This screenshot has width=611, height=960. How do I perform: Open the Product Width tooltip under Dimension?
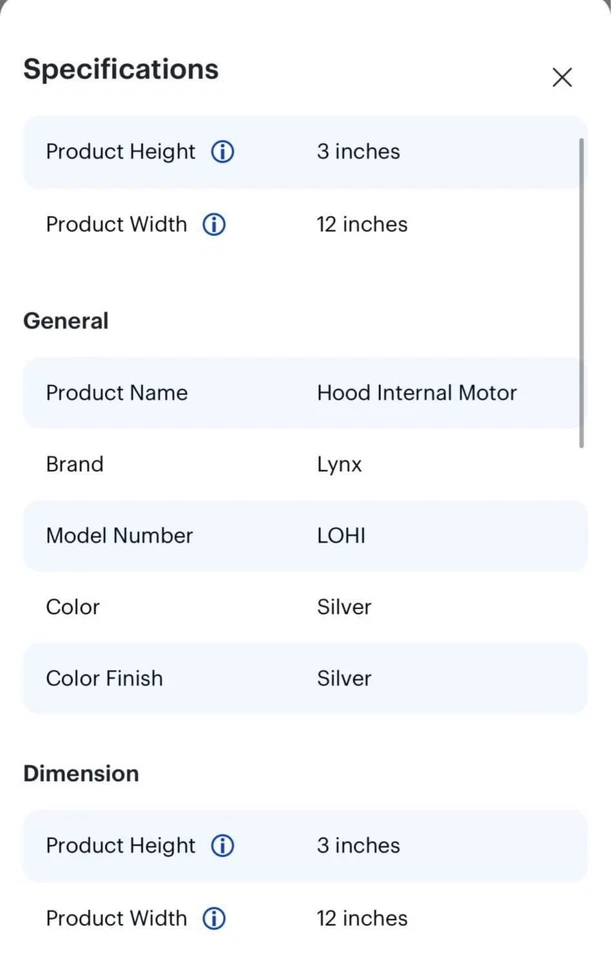(x=213, y=918)
